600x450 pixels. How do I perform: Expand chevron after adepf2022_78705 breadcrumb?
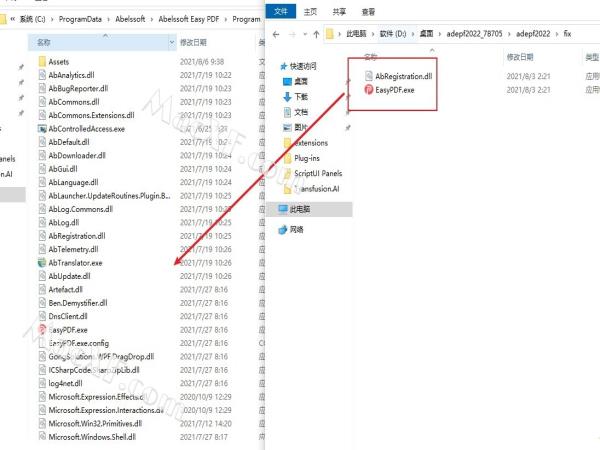tap(509, 34)
